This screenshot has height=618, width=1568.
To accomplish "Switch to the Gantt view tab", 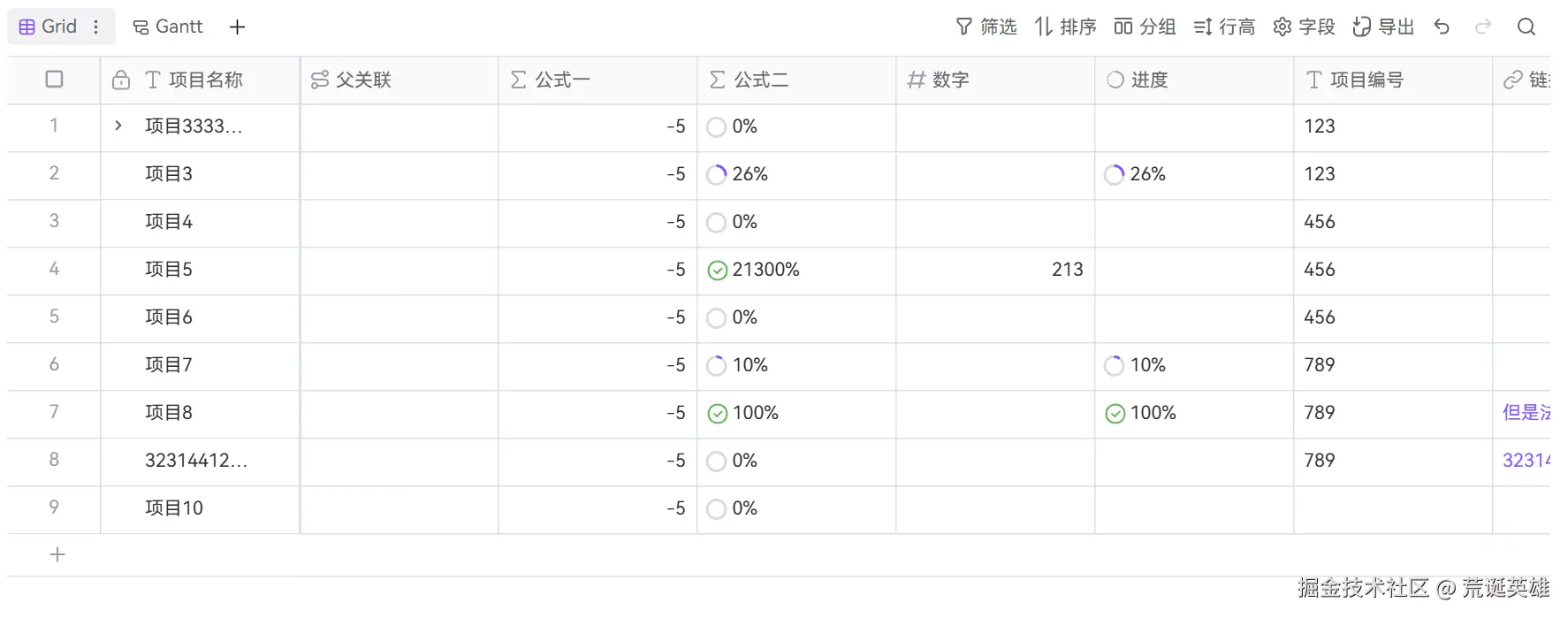I will click(x=168, y=27).
